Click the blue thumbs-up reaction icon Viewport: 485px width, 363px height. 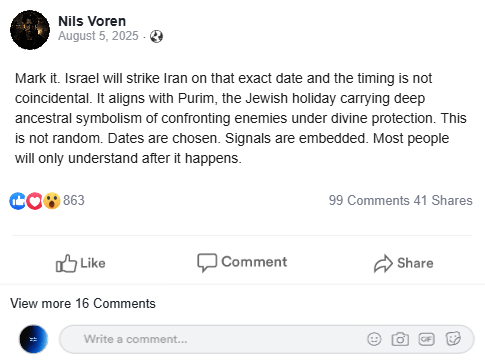(17, 201)
